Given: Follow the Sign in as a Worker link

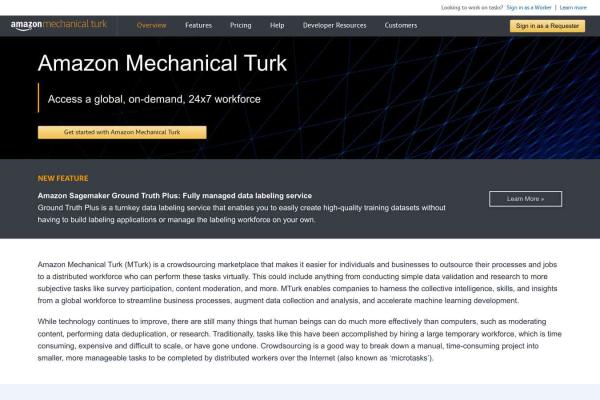Looking at the screenshot, I should [x=529, y=7].
